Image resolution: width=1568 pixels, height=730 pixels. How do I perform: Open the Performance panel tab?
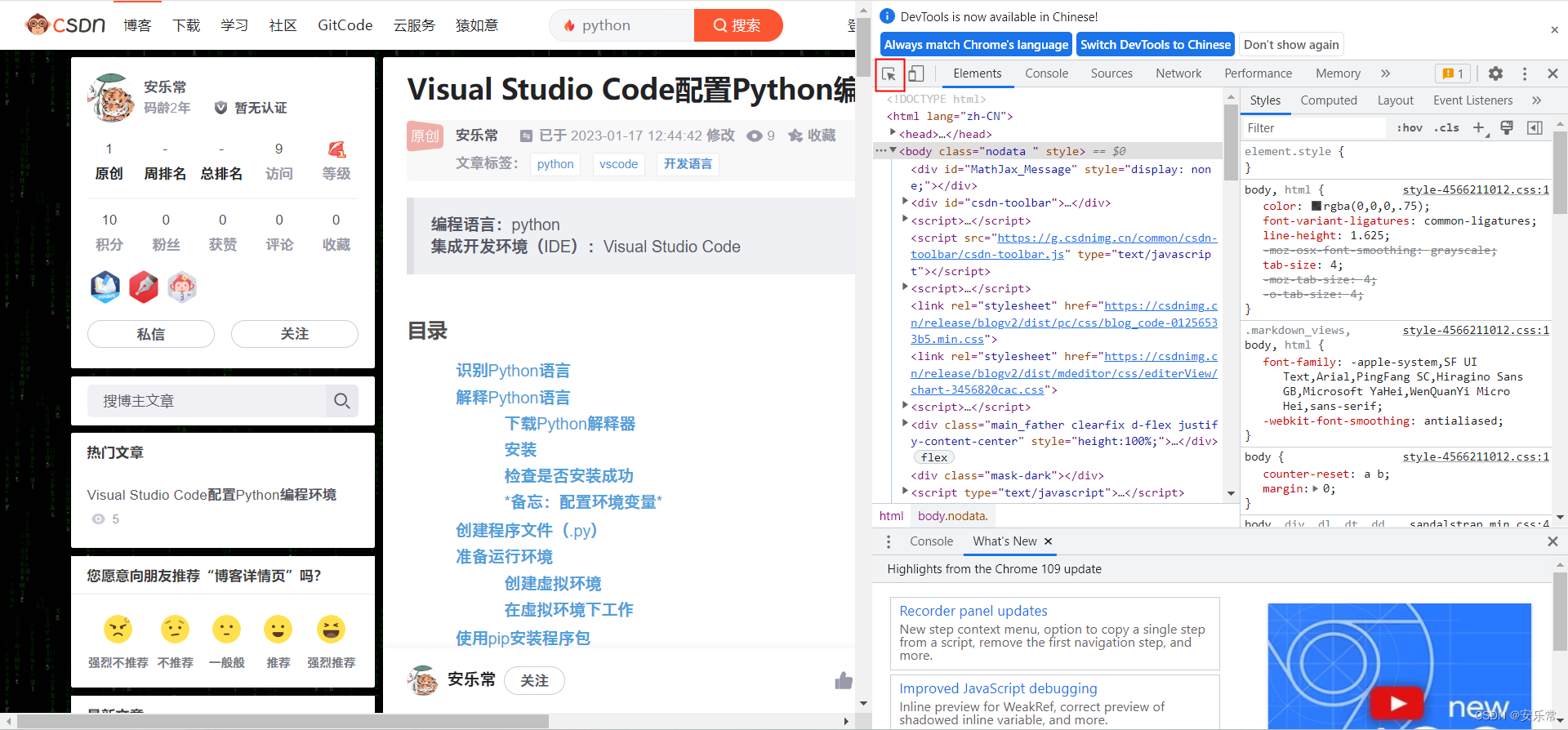[x=1258, y=73]
